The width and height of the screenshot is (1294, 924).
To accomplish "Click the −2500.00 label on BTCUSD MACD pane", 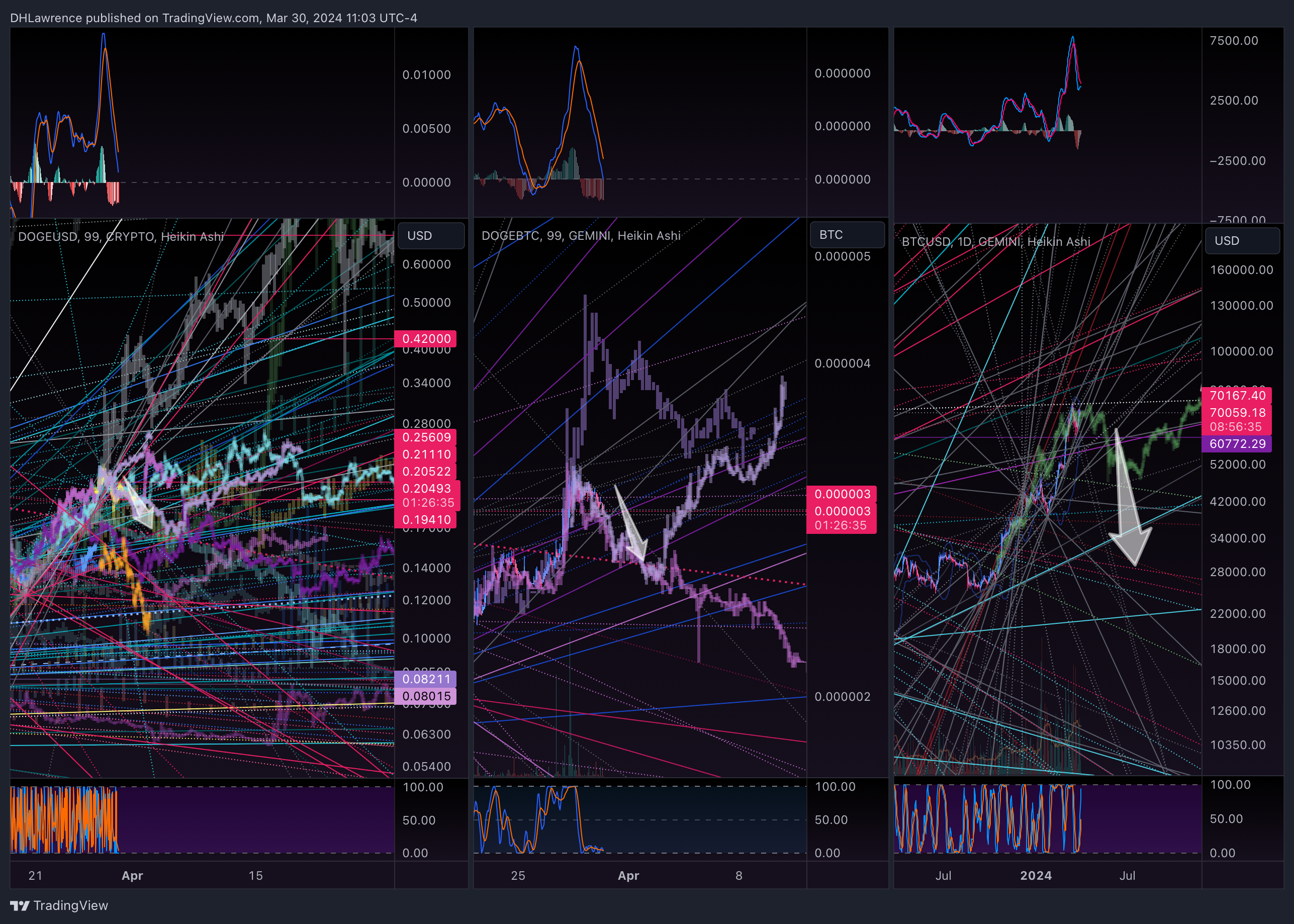I will 1238,160.
